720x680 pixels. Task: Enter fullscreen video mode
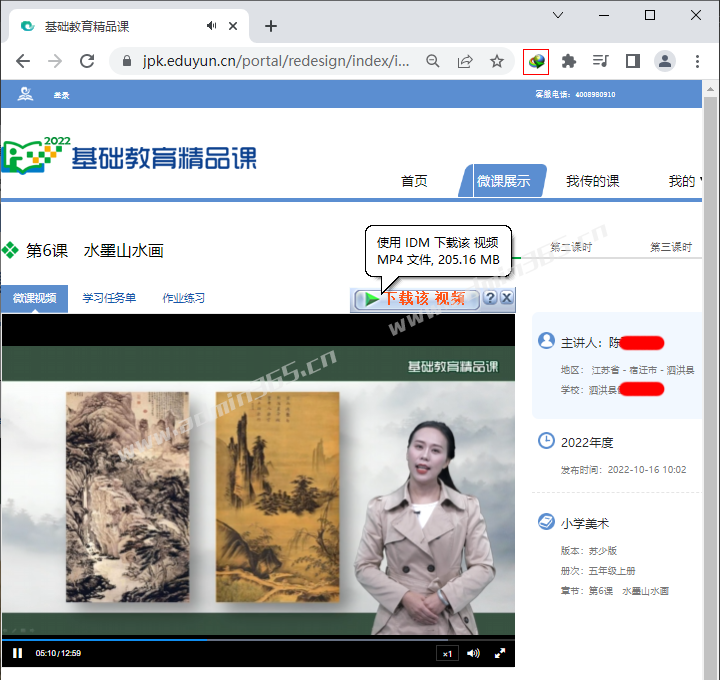coord(500,653)
